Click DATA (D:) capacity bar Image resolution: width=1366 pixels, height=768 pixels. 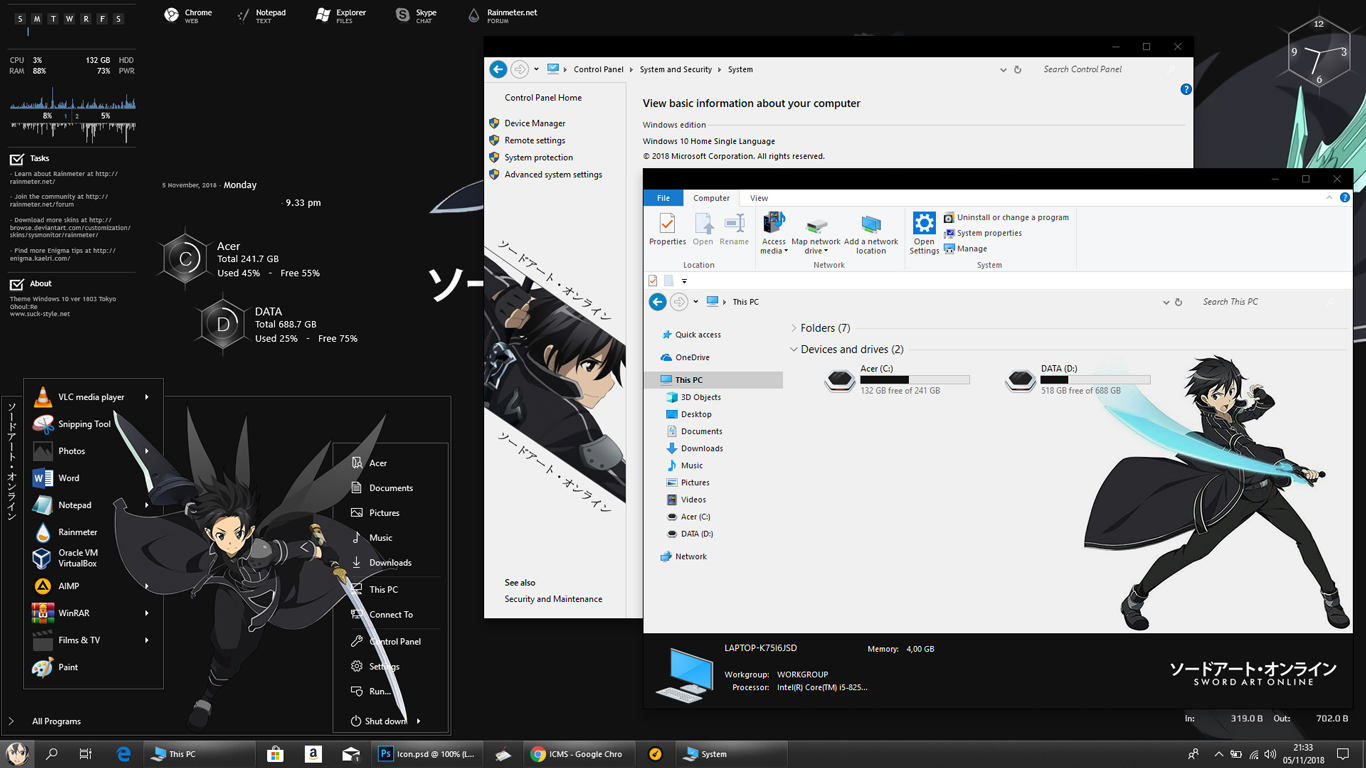pyautogui.click(x=1095, y=380)
